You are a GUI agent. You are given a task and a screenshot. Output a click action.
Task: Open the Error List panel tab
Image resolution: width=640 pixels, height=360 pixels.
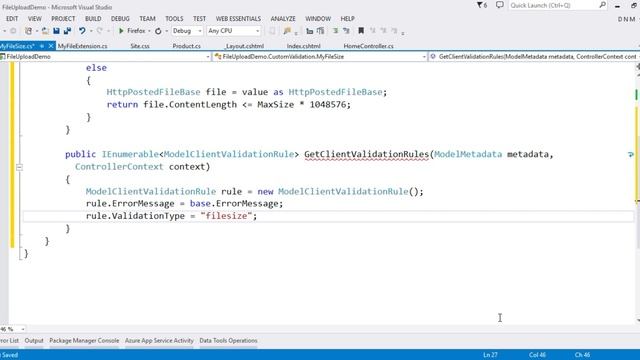click(x=9, y=340)
